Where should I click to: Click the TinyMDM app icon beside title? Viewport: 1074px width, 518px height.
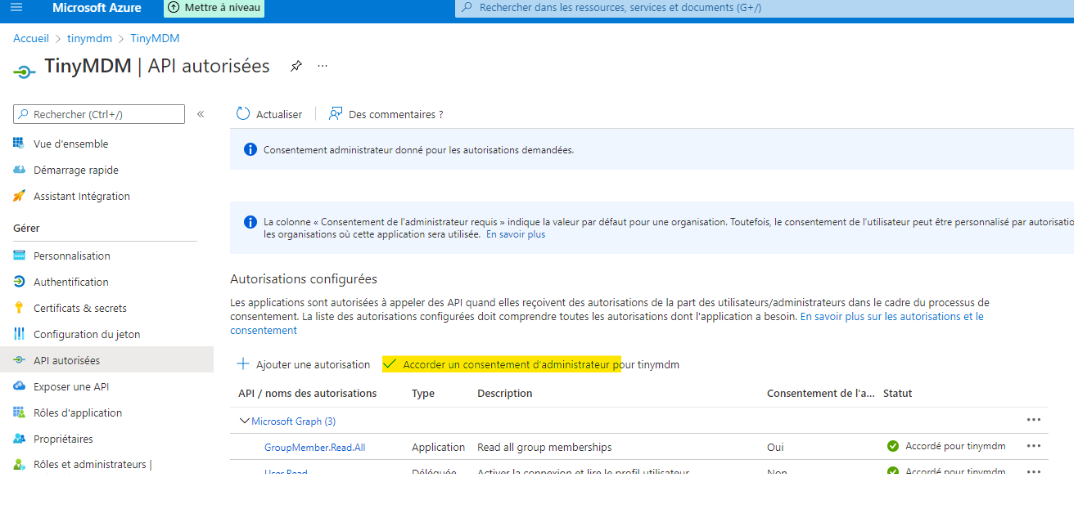click(24, 71)
